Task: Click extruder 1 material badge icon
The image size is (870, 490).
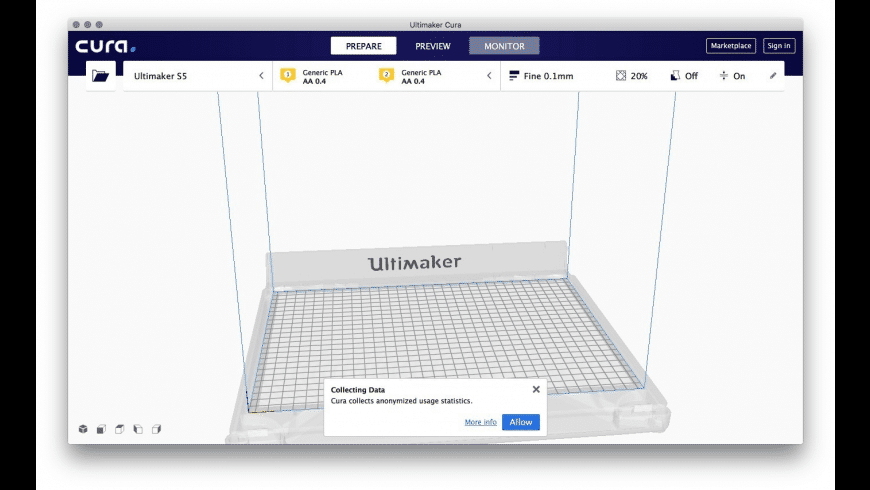Action: 287,75
